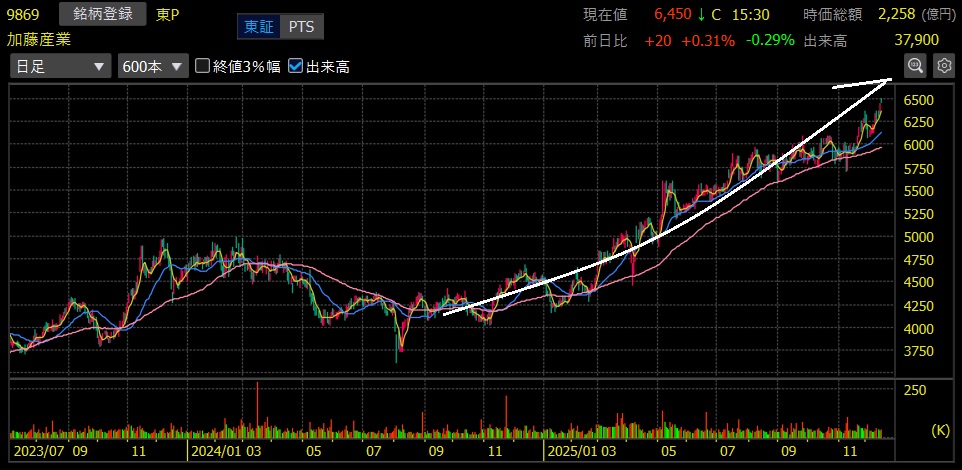Click the 出来高 value 37,900
The image size is (962, 470).
[x=917, y=40]
